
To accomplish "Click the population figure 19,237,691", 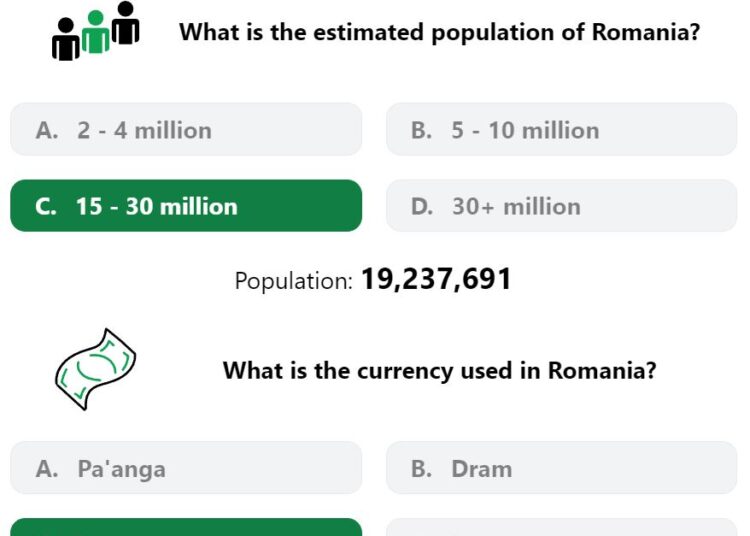I will click(436, 279).
